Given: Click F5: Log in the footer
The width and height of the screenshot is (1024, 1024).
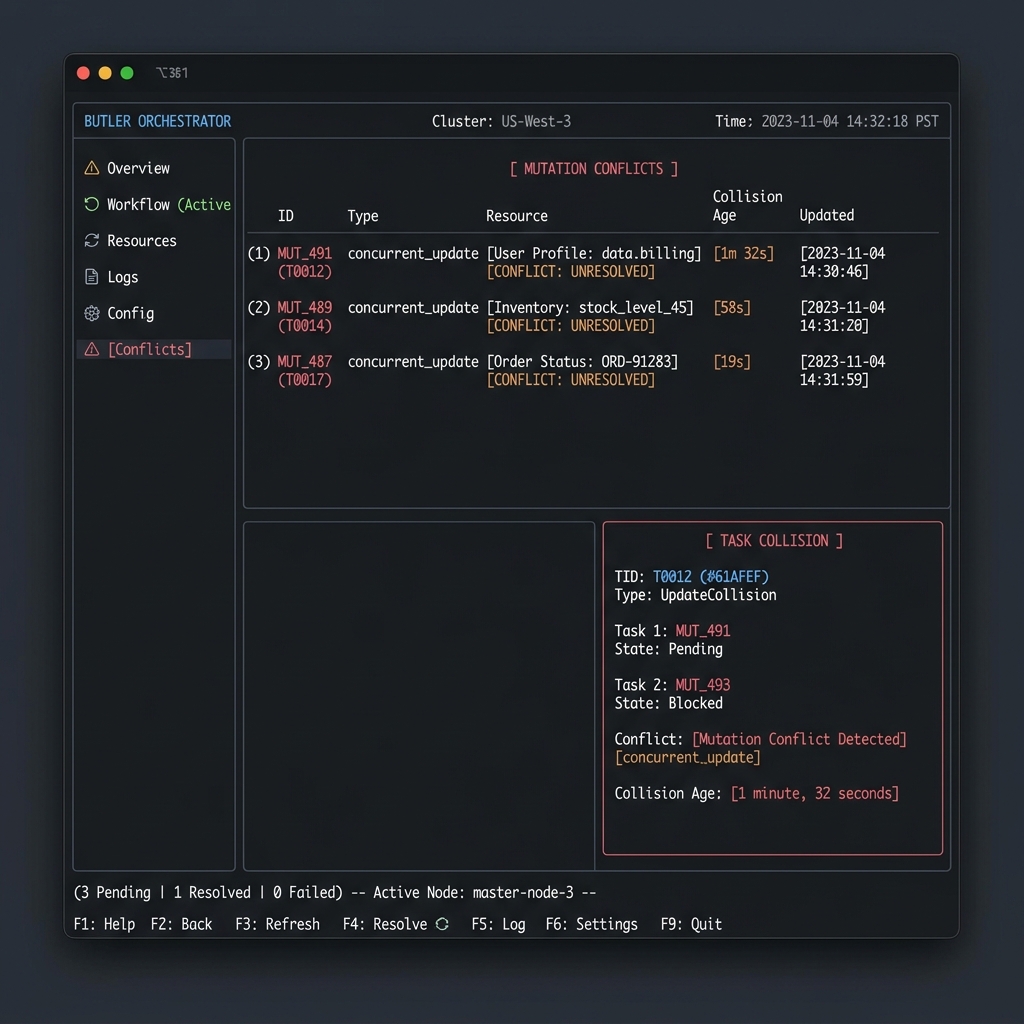Looking at the screenshot, I should 498,924.
